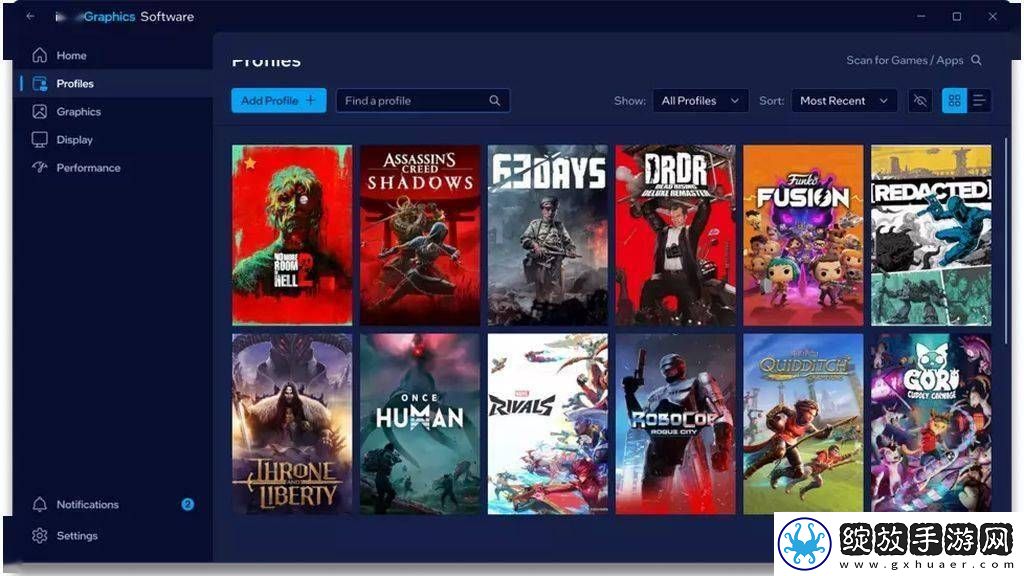Open the Marvel Rivals profile
The image size is (1024, 576).
[x=548, y=424]
